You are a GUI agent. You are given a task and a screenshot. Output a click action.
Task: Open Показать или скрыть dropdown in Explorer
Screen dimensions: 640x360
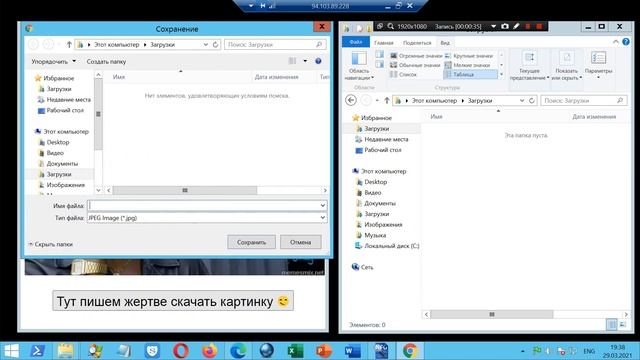click(x=567, y=65)
